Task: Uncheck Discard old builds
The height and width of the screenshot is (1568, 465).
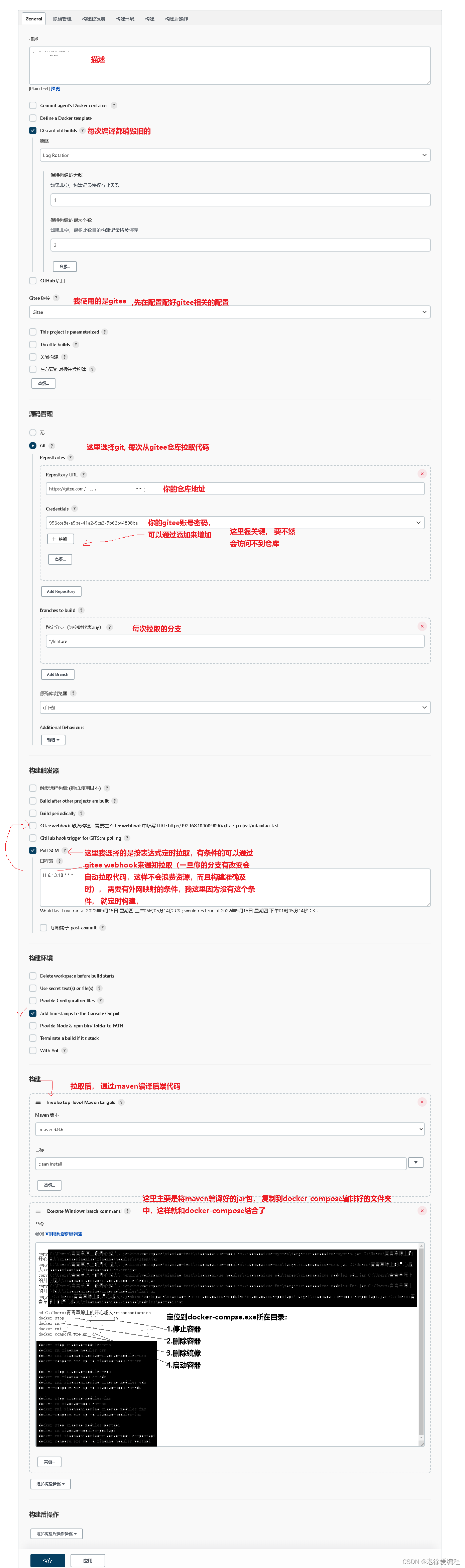Action: pyautogui.click(x=33, y=130)
